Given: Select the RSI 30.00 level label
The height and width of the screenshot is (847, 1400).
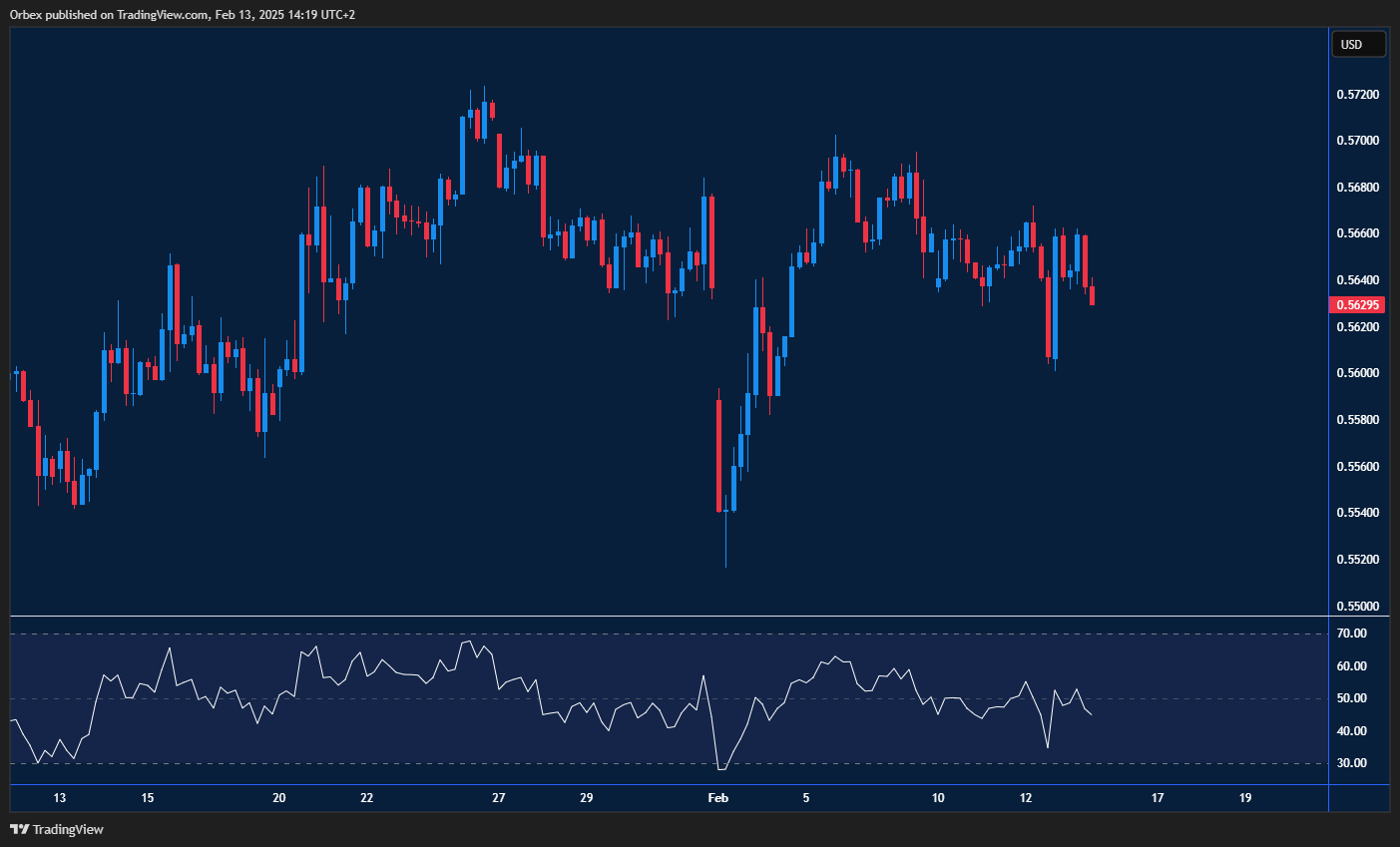Looking at the screenshot, I should click(1352, 763).
